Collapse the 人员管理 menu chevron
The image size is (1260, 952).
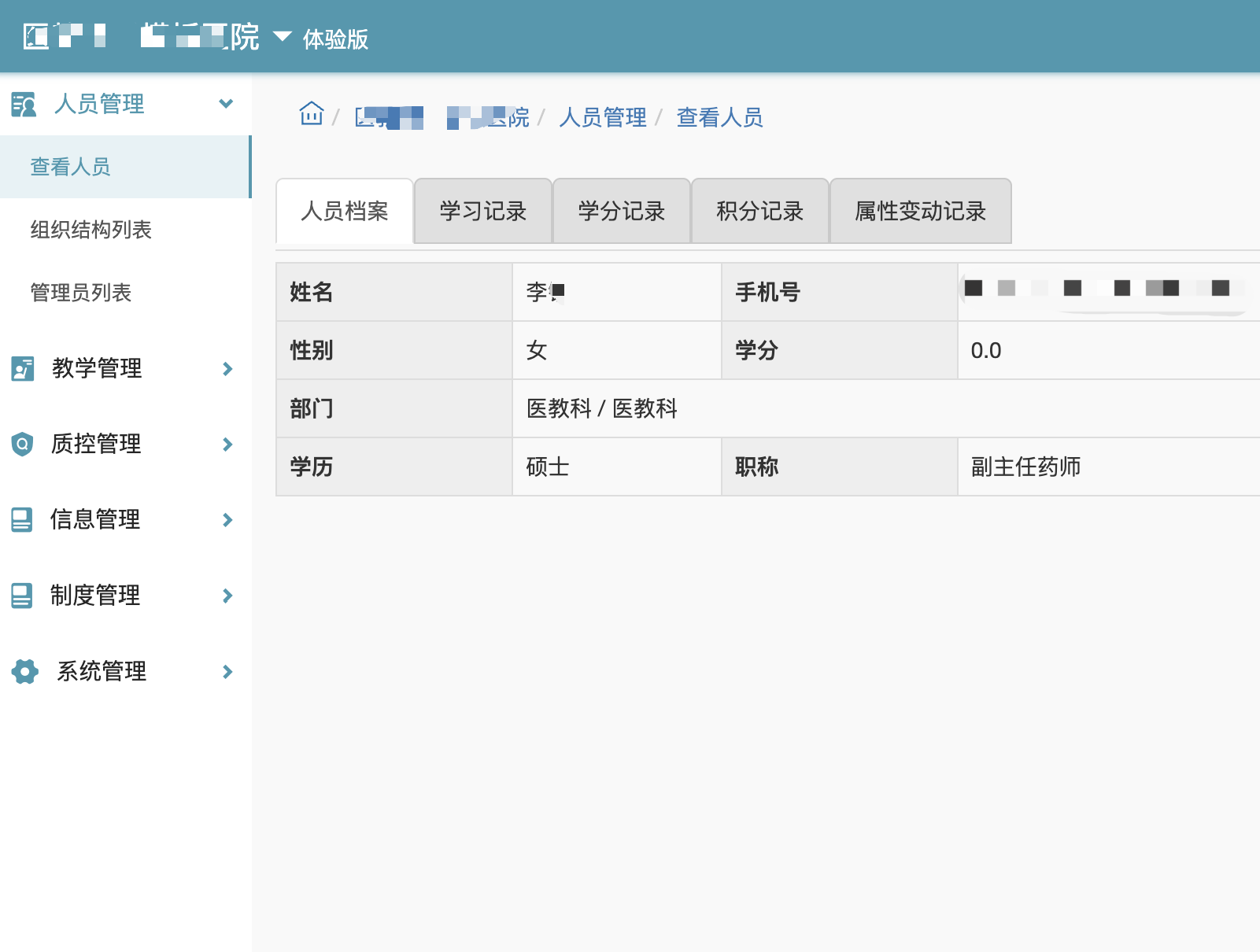coord(226,104)
